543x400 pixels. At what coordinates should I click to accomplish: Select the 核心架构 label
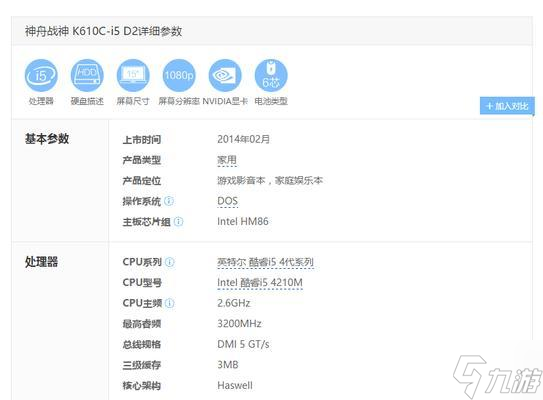click(x=142, y=385)
